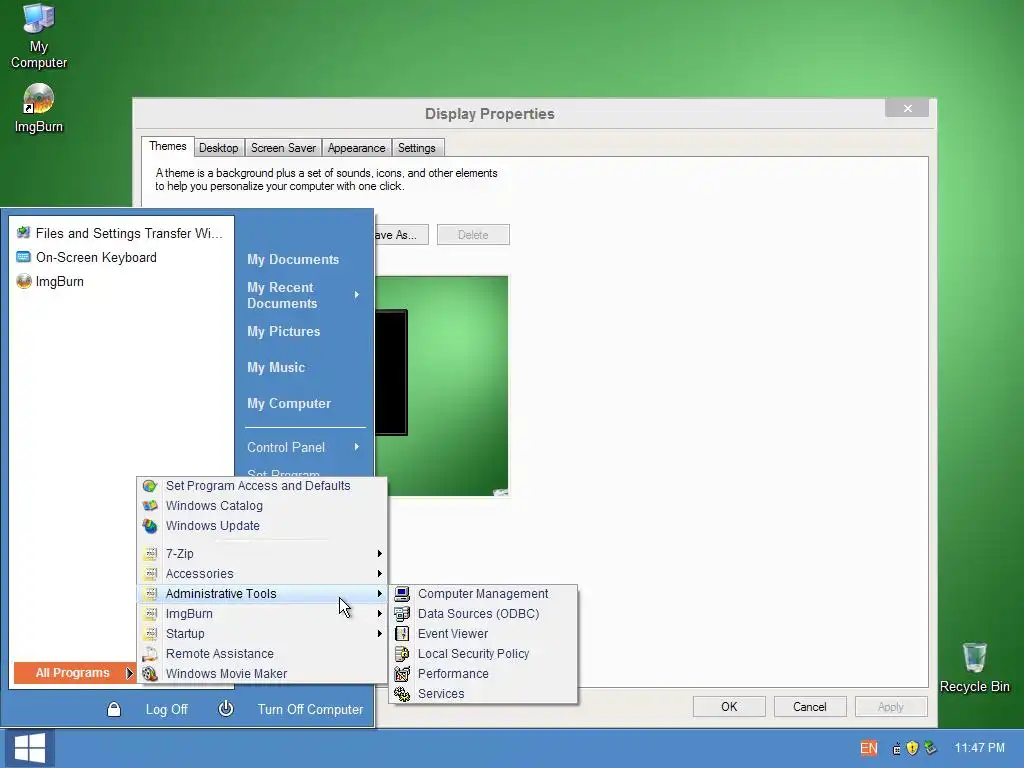The width and height of the screenshot is (1024, 768).
Task: Expand the ImgBurn submenu arrow
Action: coord(379,614)
